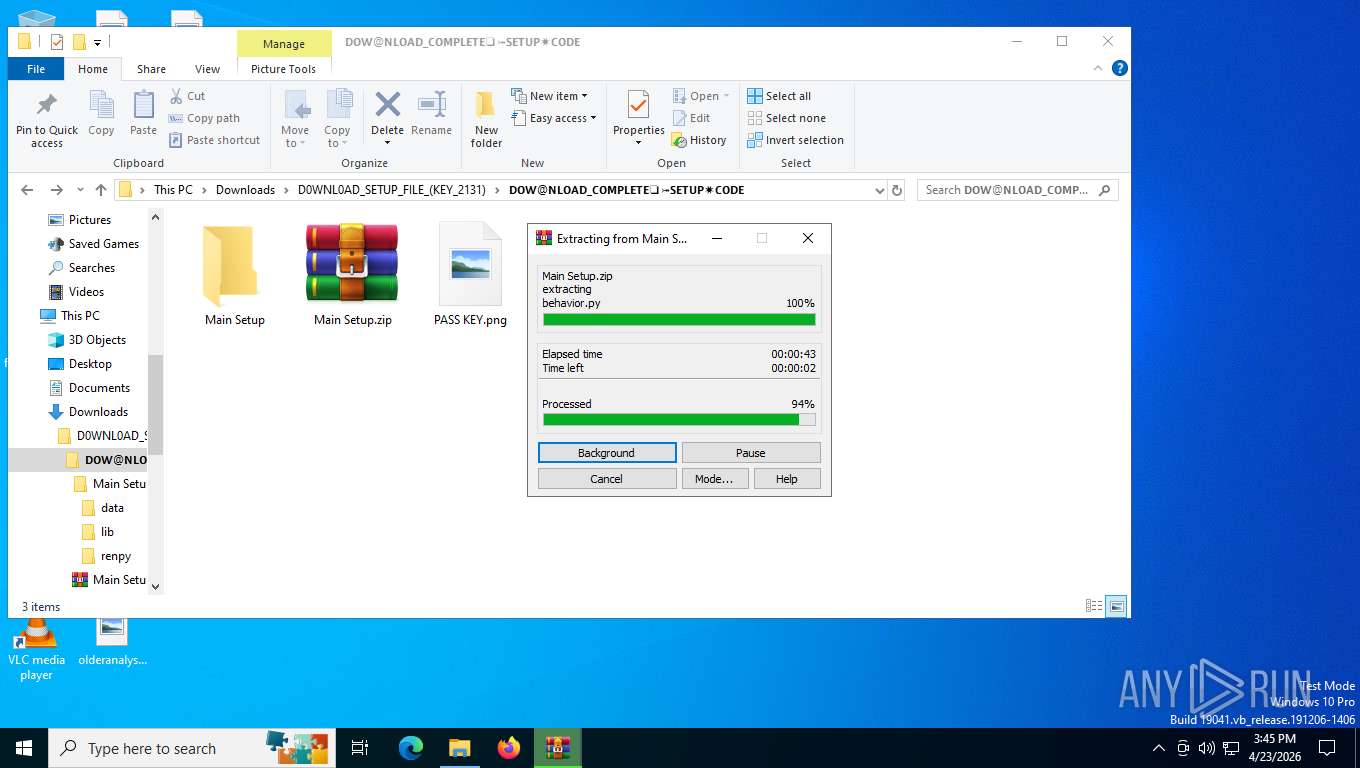The width and height of the screenshot is (1360, 768).
Task: Click the Processed total progress bar
Action: 679,420
